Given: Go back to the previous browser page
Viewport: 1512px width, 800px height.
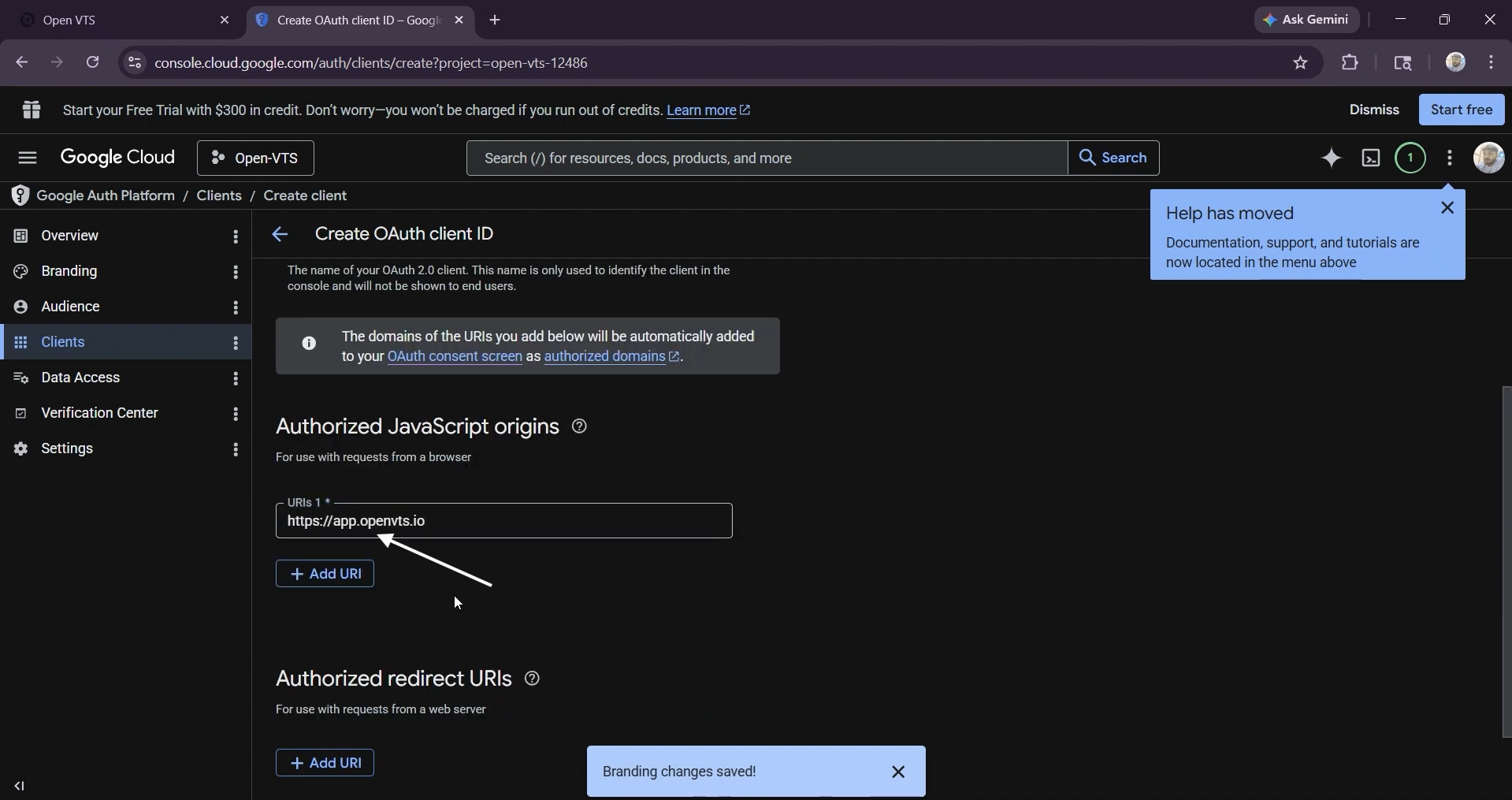Looking at the screenshot, I should [x=22, y=62].
